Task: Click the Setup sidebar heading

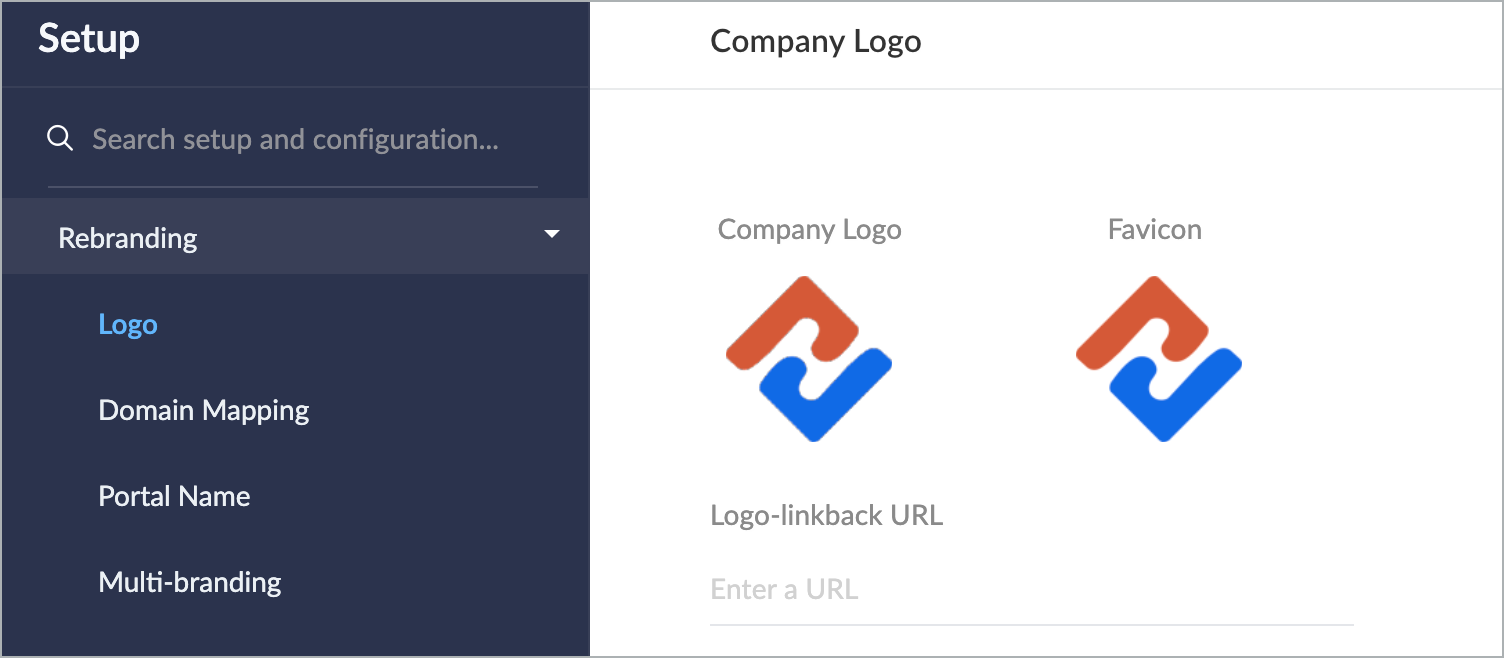Action: tap(89, 40)
